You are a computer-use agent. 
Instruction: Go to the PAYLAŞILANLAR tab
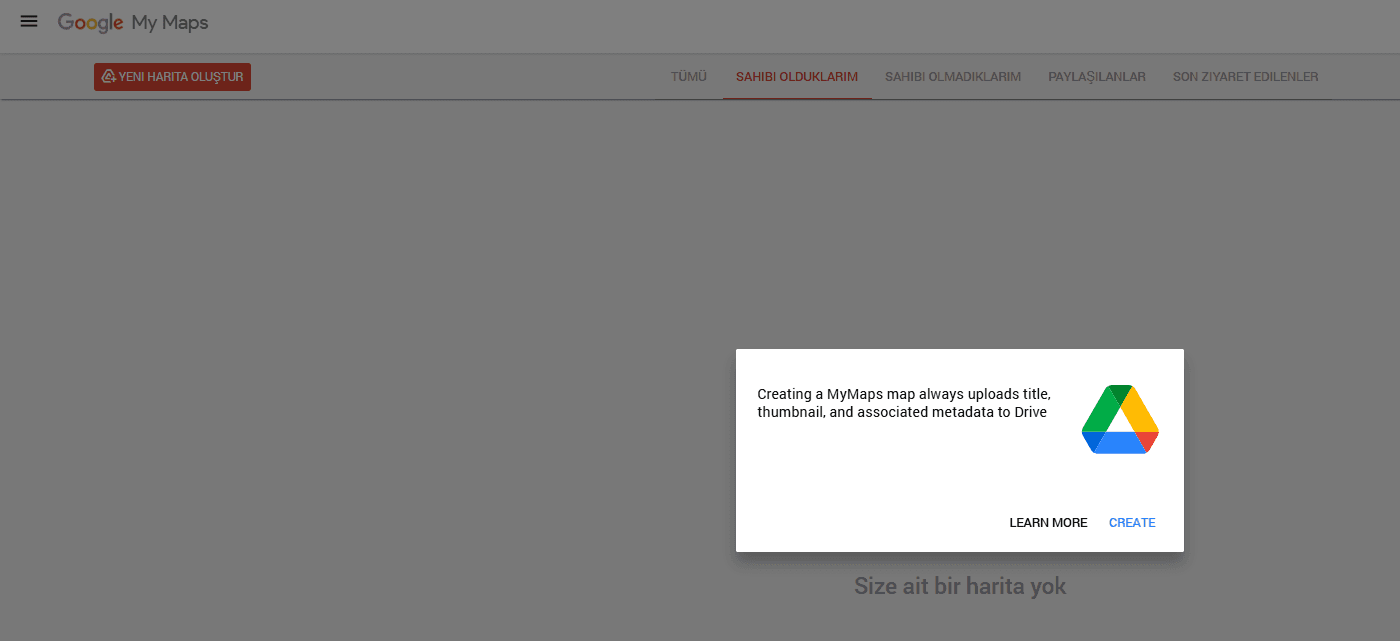1096,77
